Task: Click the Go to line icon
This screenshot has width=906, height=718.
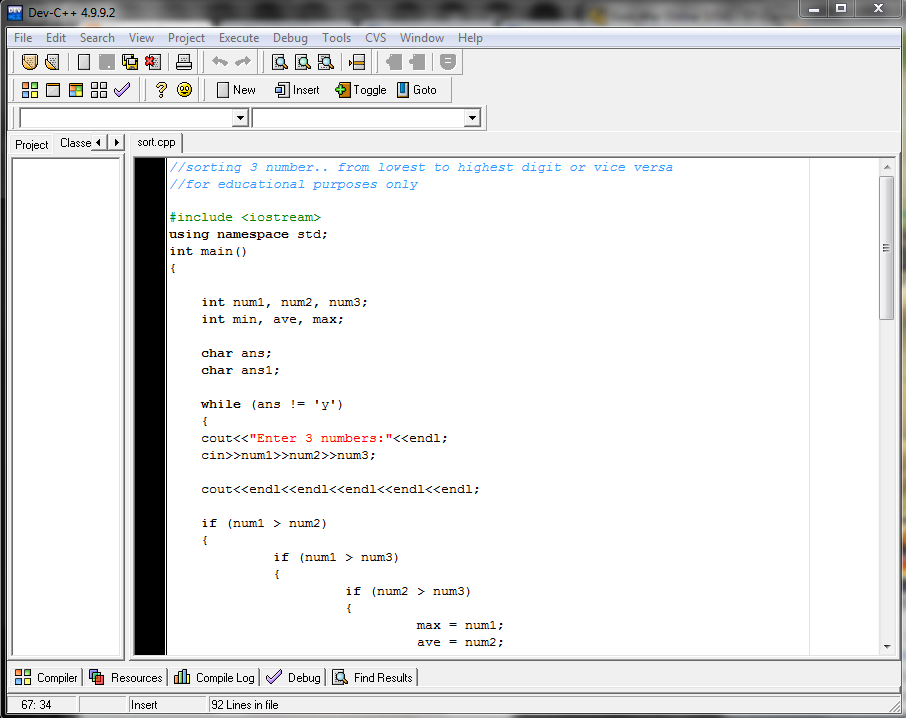Action: pos(357,62)
